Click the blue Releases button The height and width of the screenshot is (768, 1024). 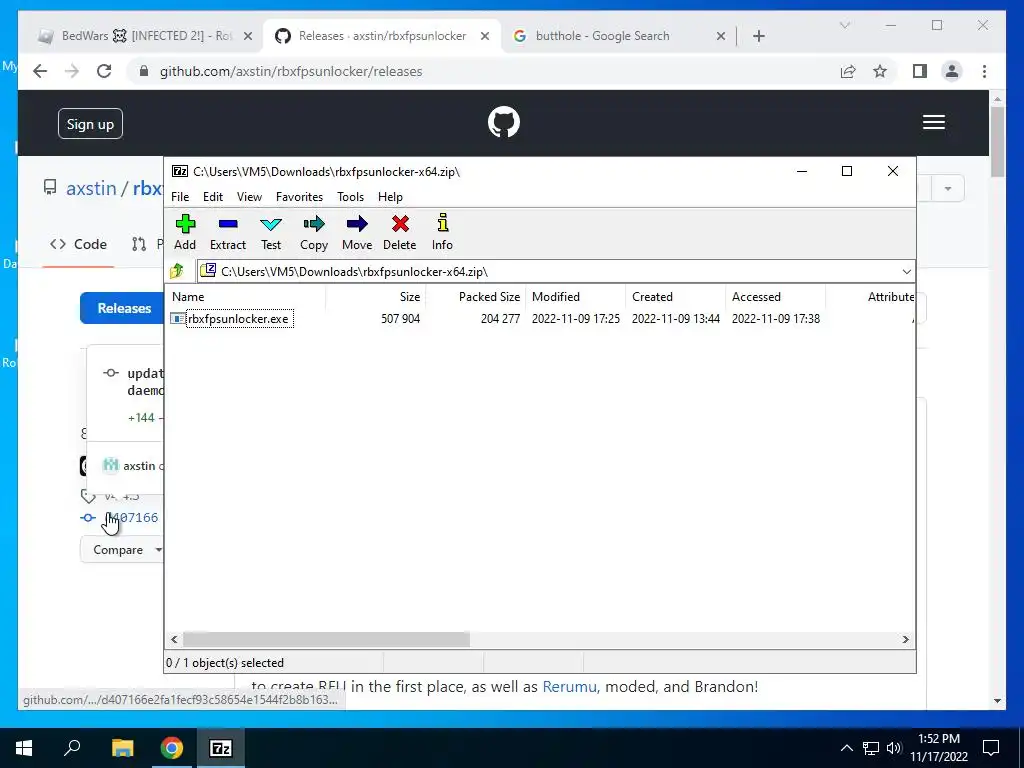(123, 308)
